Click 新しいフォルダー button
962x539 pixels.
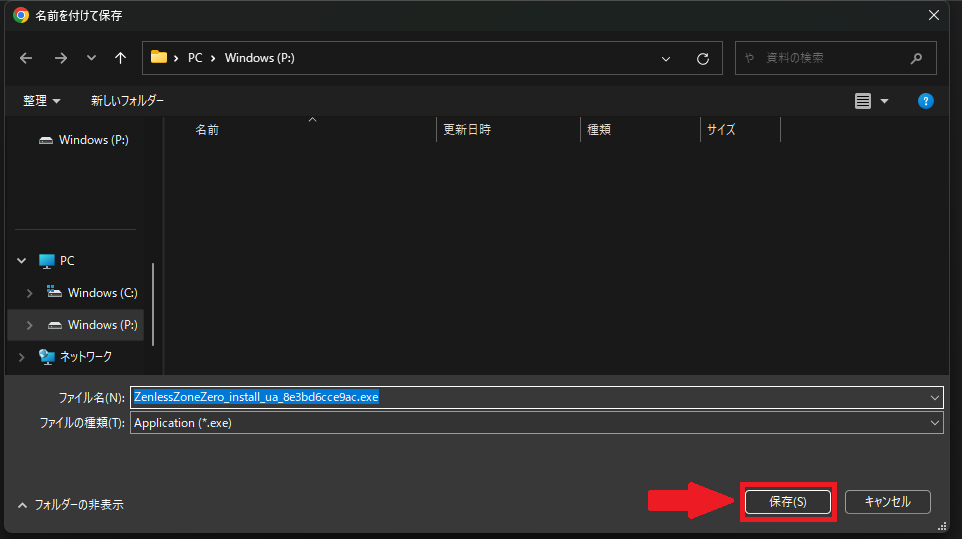(x=127, y=101)
